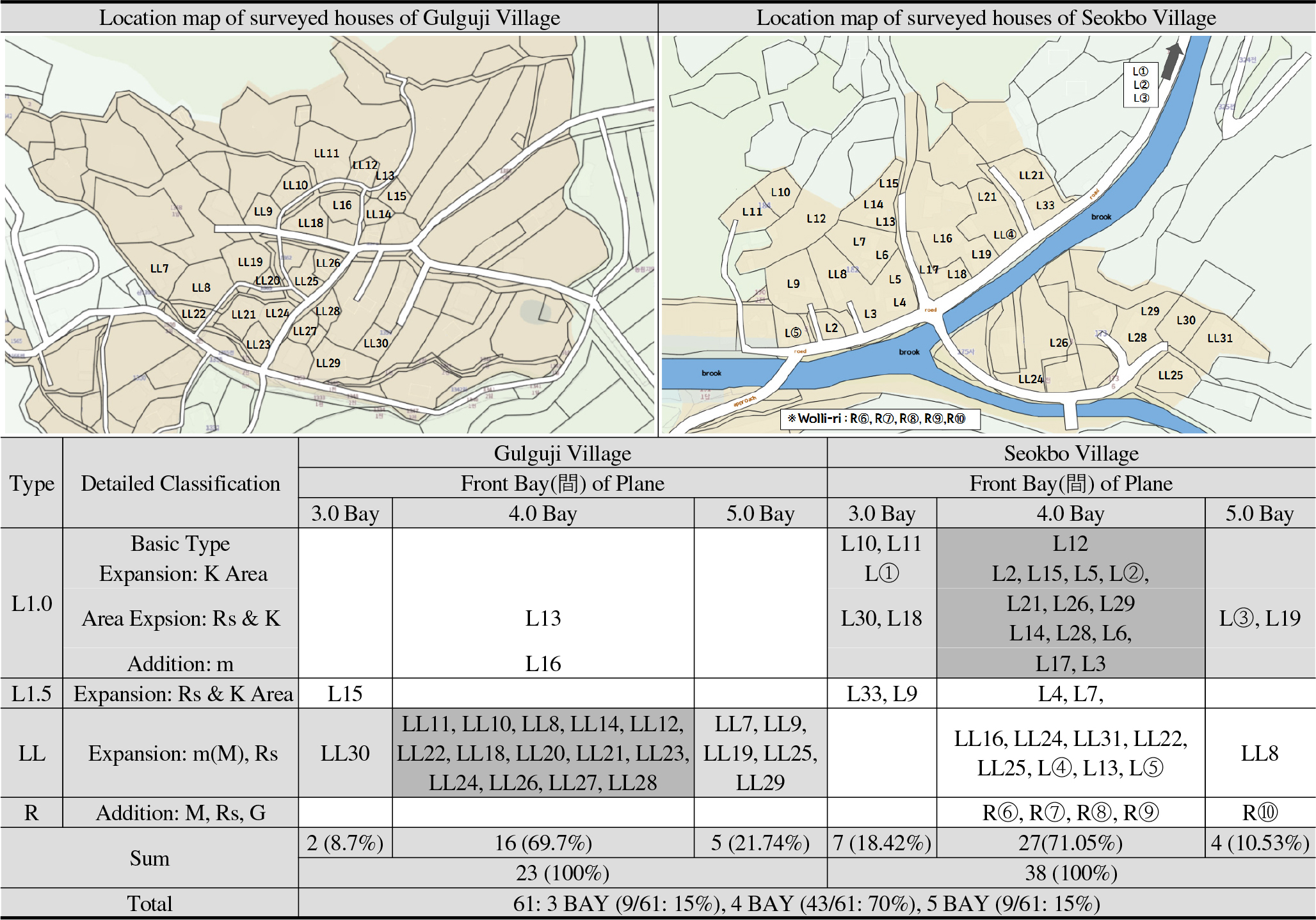Click the R⑥, R⑦, R⑧, R⑨ cell
Viewport: 1316px width, 920px height.
(1071, 813)
